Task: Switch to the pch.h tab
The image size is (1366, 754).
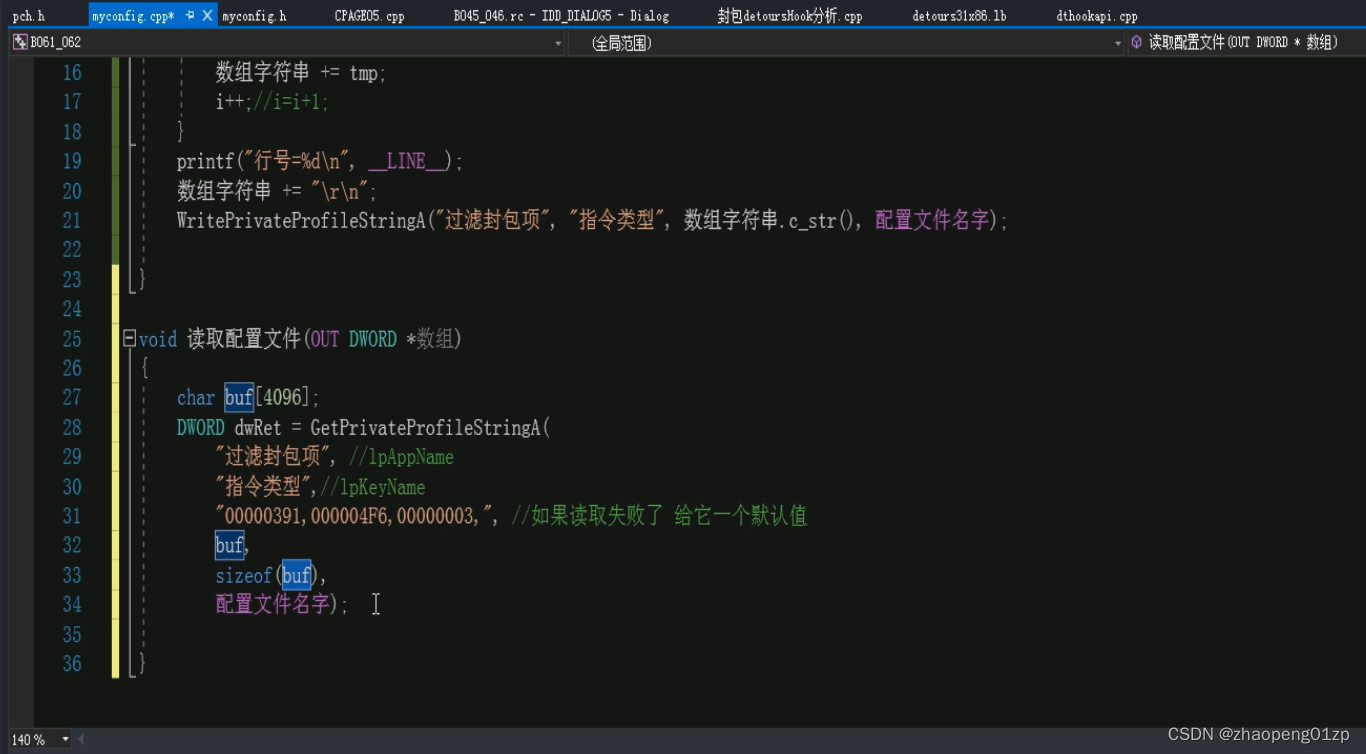Action: [x=28, y=16]
